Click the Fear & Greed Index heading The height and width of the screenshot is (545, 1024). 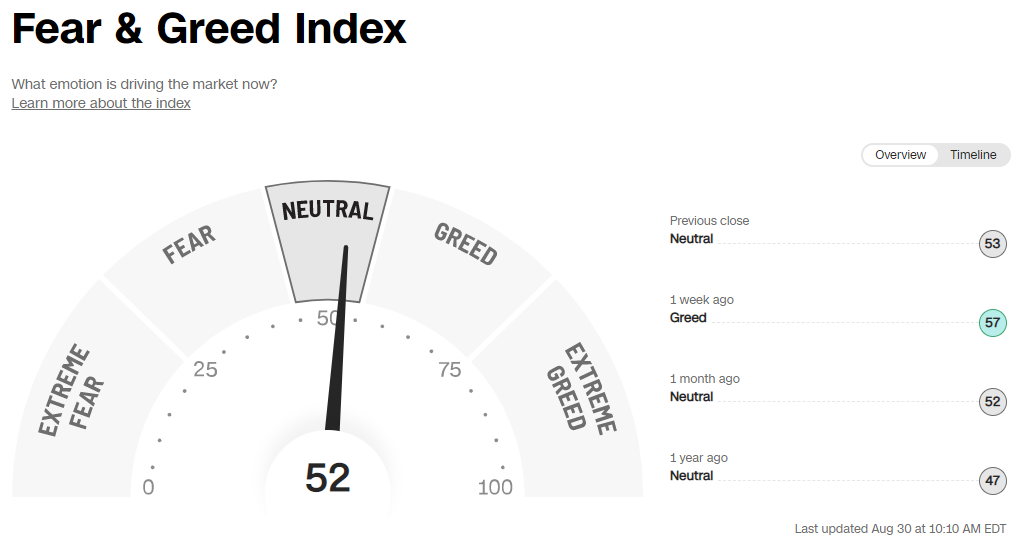209,29
